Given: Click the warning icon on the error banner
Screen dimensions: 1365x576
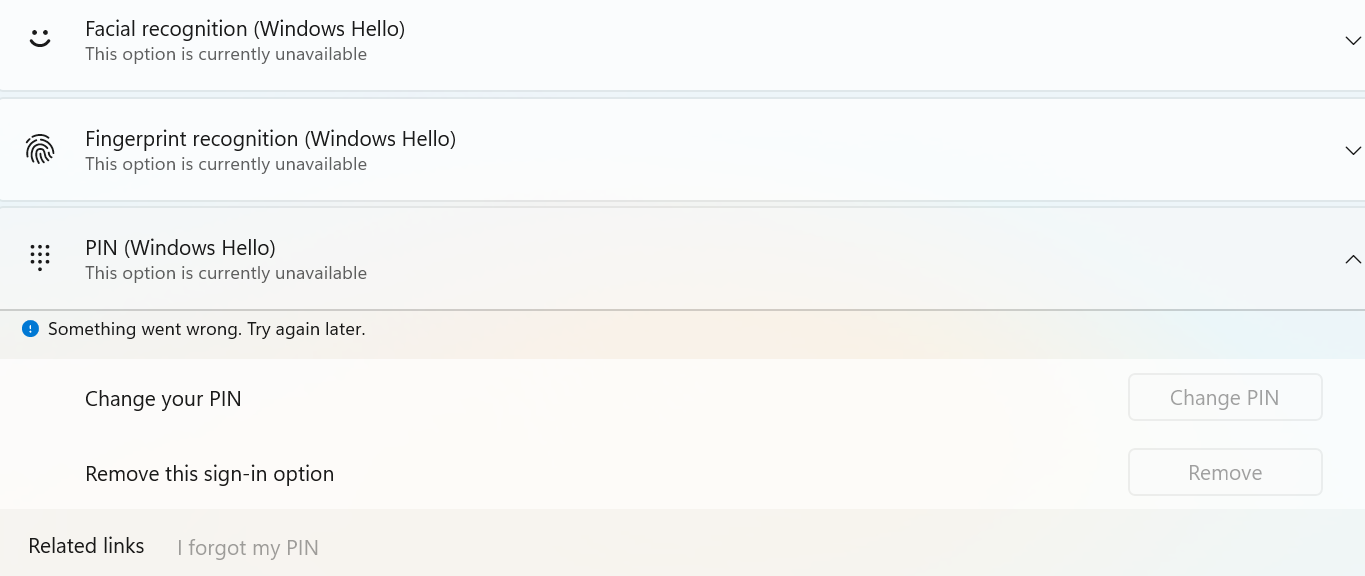Looking at the screenshot, I should 30,328.
